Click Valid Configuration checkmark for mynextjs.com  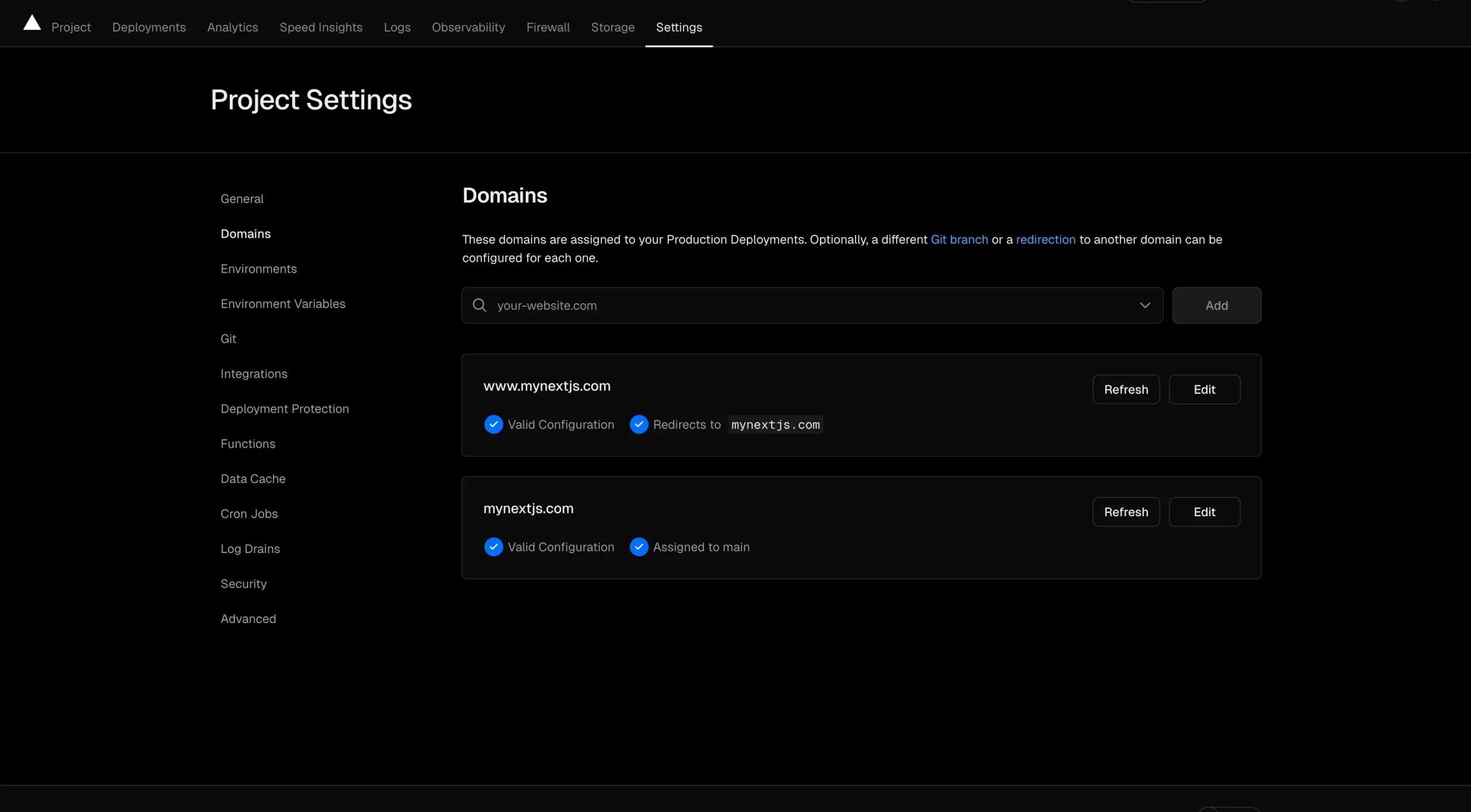pos(493,547)
